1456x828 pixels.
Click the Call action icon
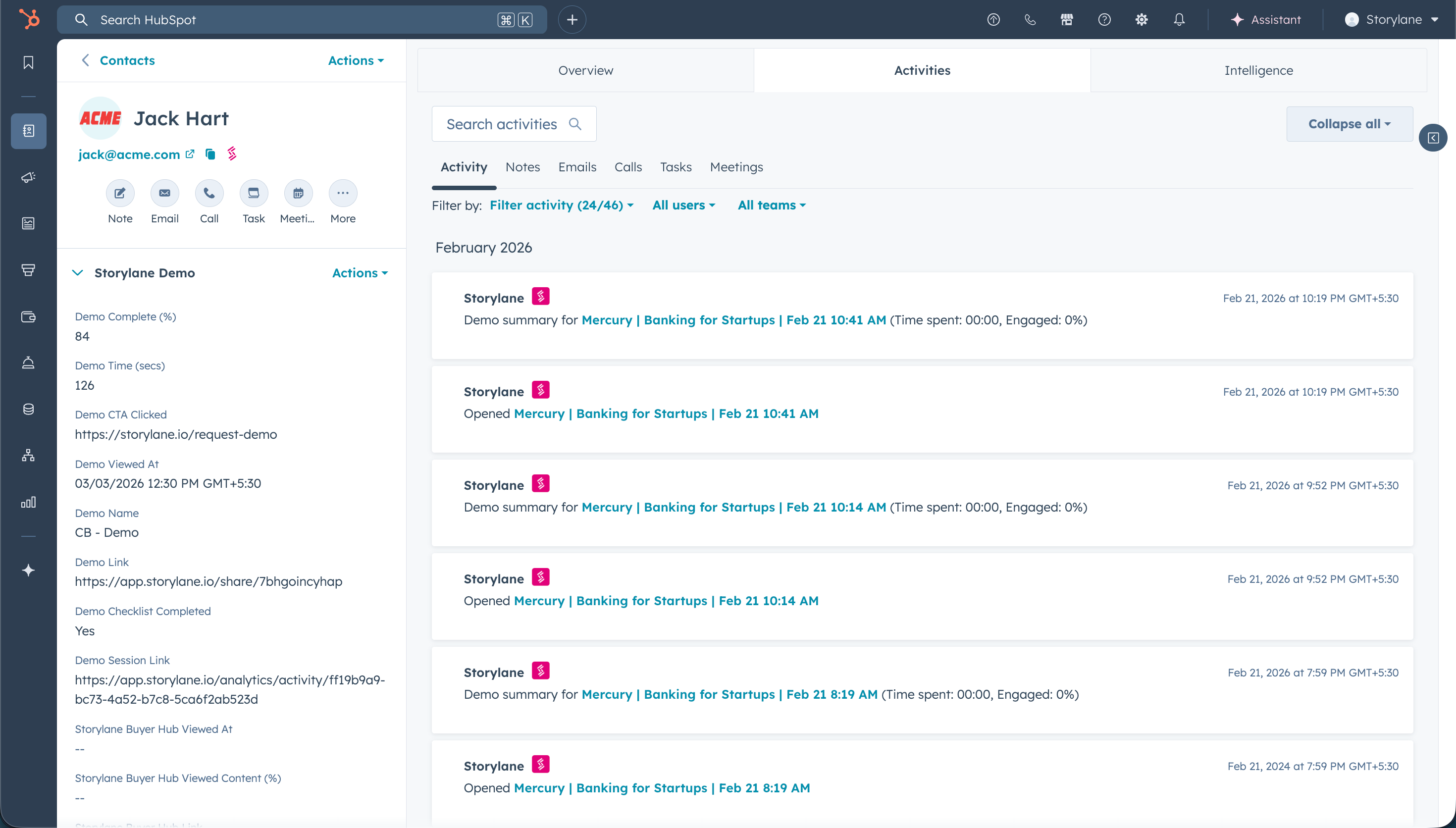click(x=209, y=193)
